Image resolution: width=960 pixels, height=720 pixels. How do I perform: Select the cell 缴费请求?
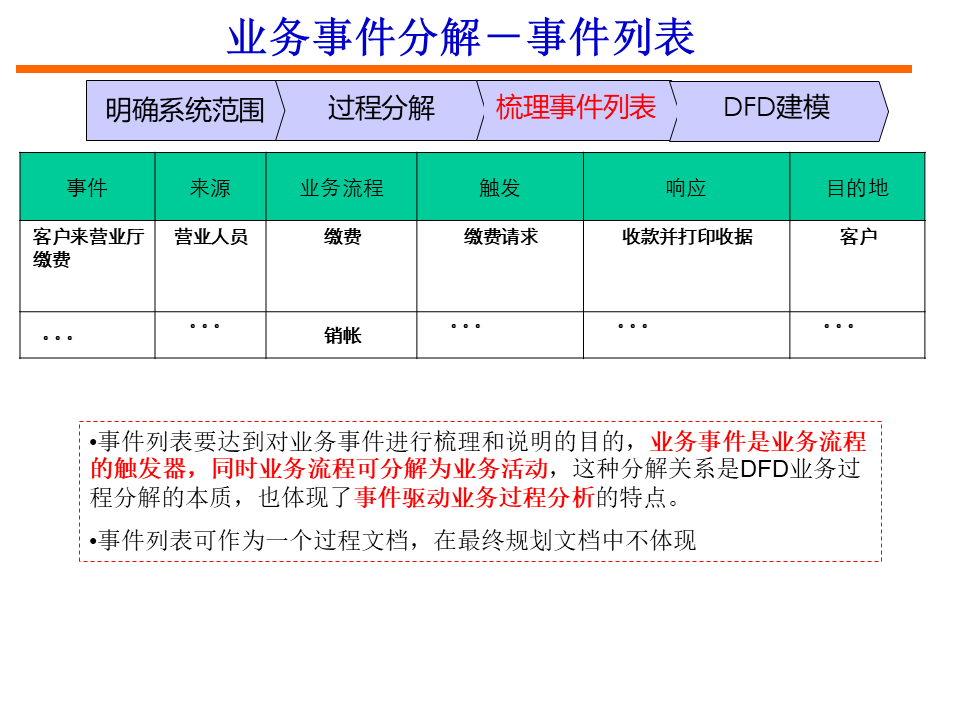pyautogui.click(x=500, y=266)
